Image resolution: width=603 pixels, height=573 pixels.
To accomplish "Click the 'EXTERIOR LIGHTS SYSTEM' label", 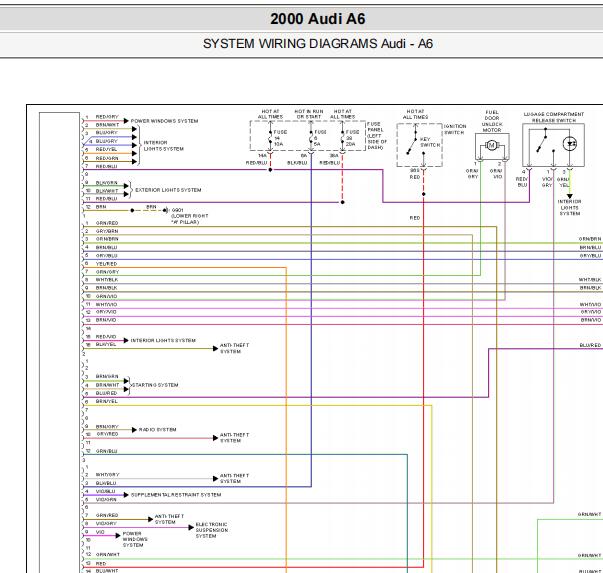I will tap(168, 190).
